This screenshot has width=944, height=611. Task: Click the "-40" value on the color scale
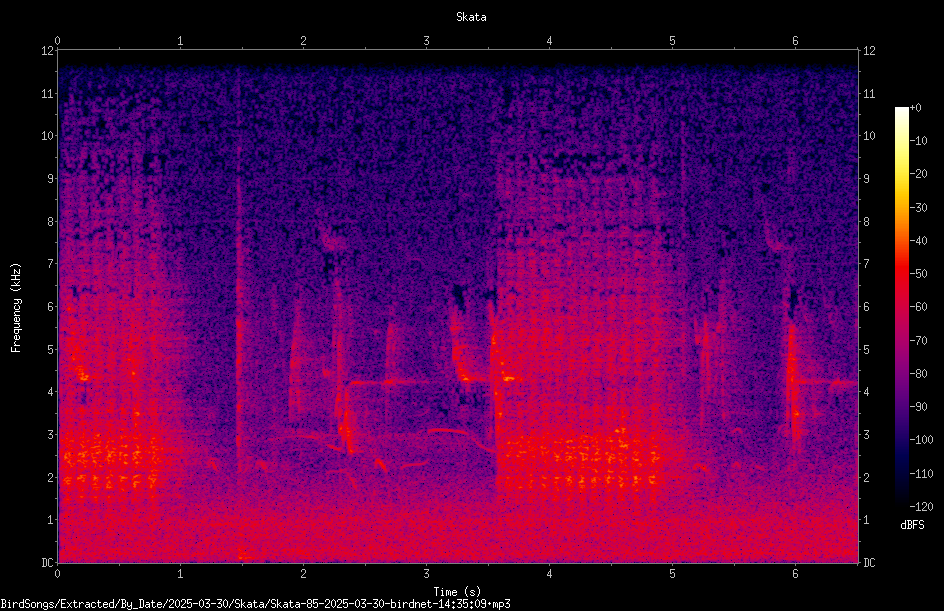click(x=919, y=241)
